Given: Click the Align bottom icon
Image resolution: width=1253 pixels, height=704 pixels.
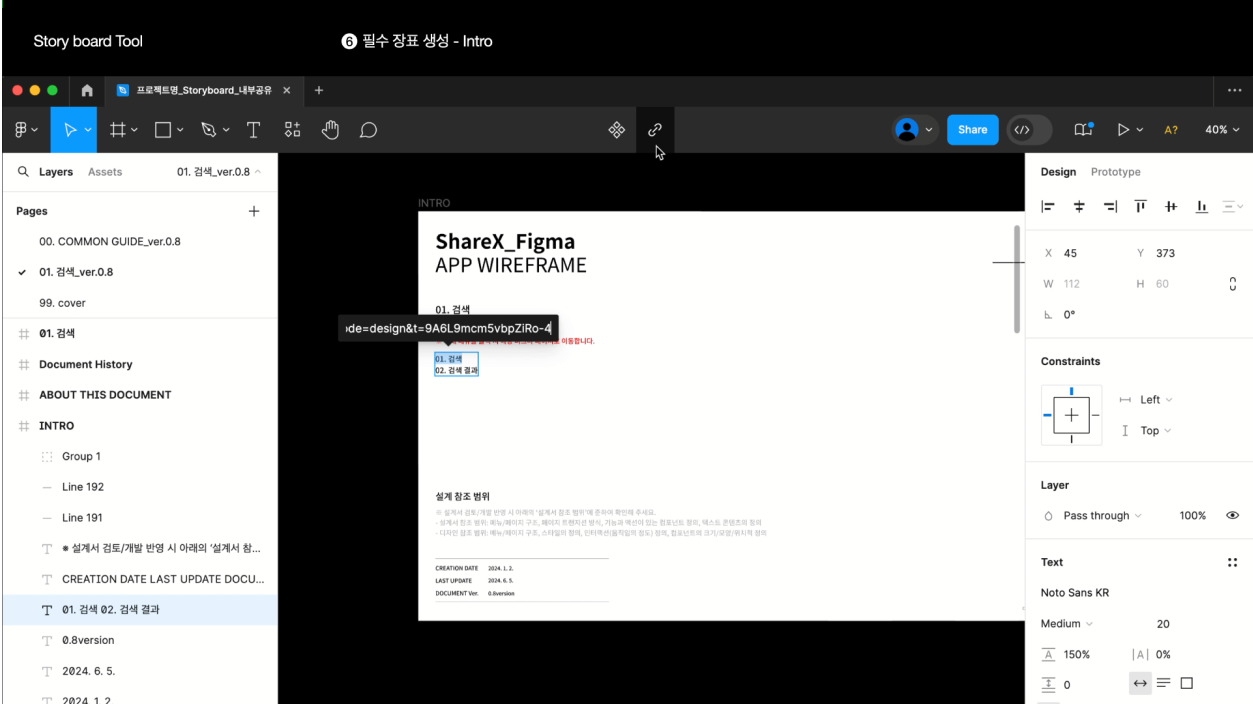Looking at the screenshot, I should (x=1202, y=207).
